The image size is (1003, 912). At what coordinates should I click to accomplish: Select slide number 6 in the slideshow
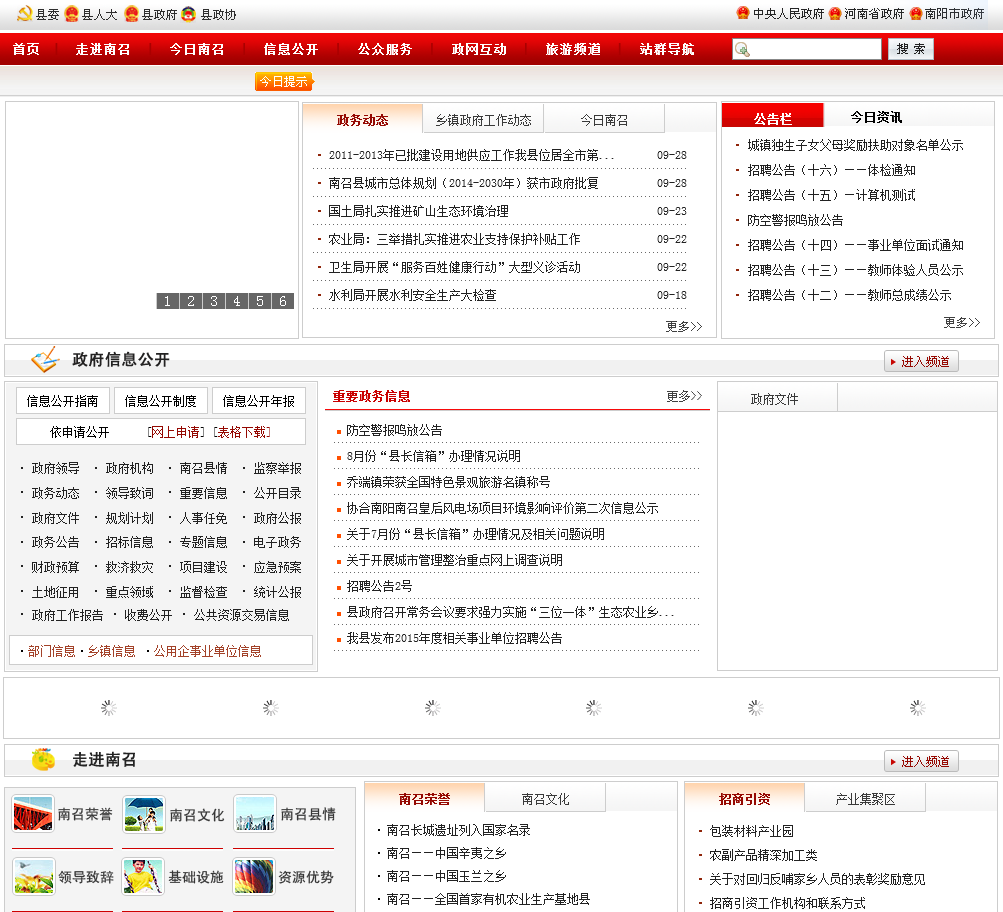[x=283, y=301]
